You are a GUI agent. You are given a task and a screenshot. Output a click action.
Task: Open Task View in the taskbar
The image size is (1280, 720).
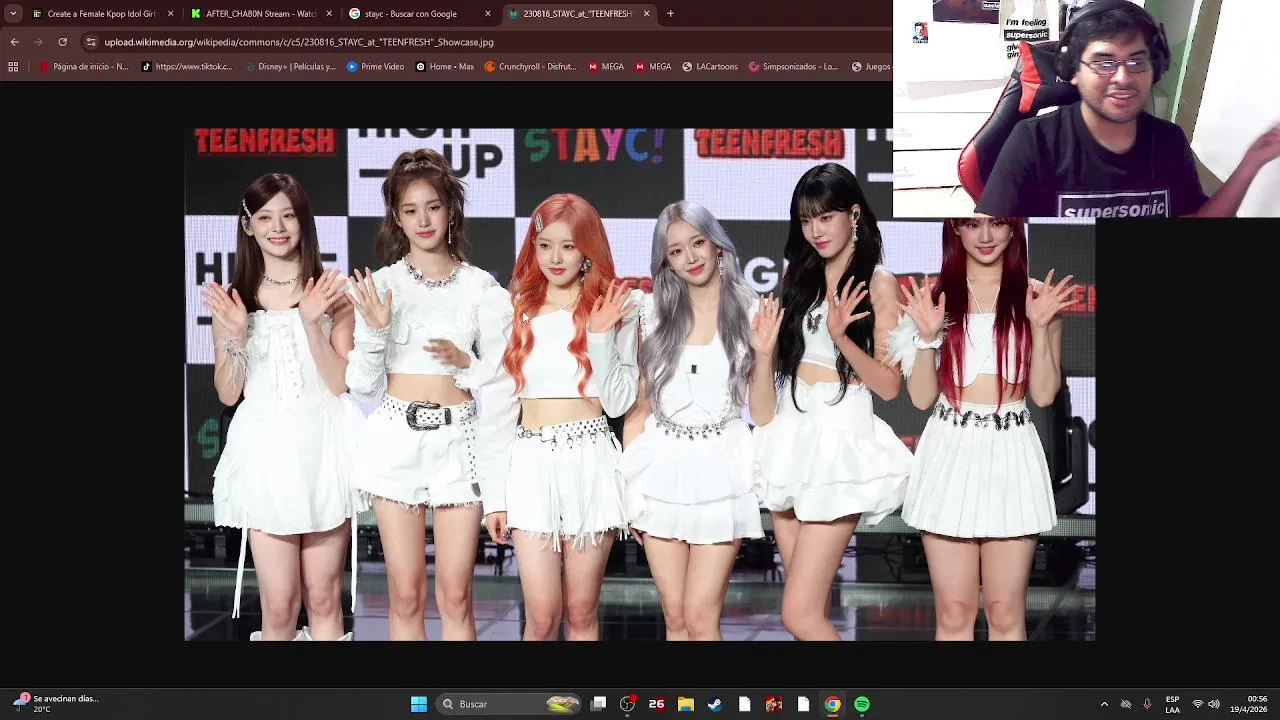(x=598, y=704)
